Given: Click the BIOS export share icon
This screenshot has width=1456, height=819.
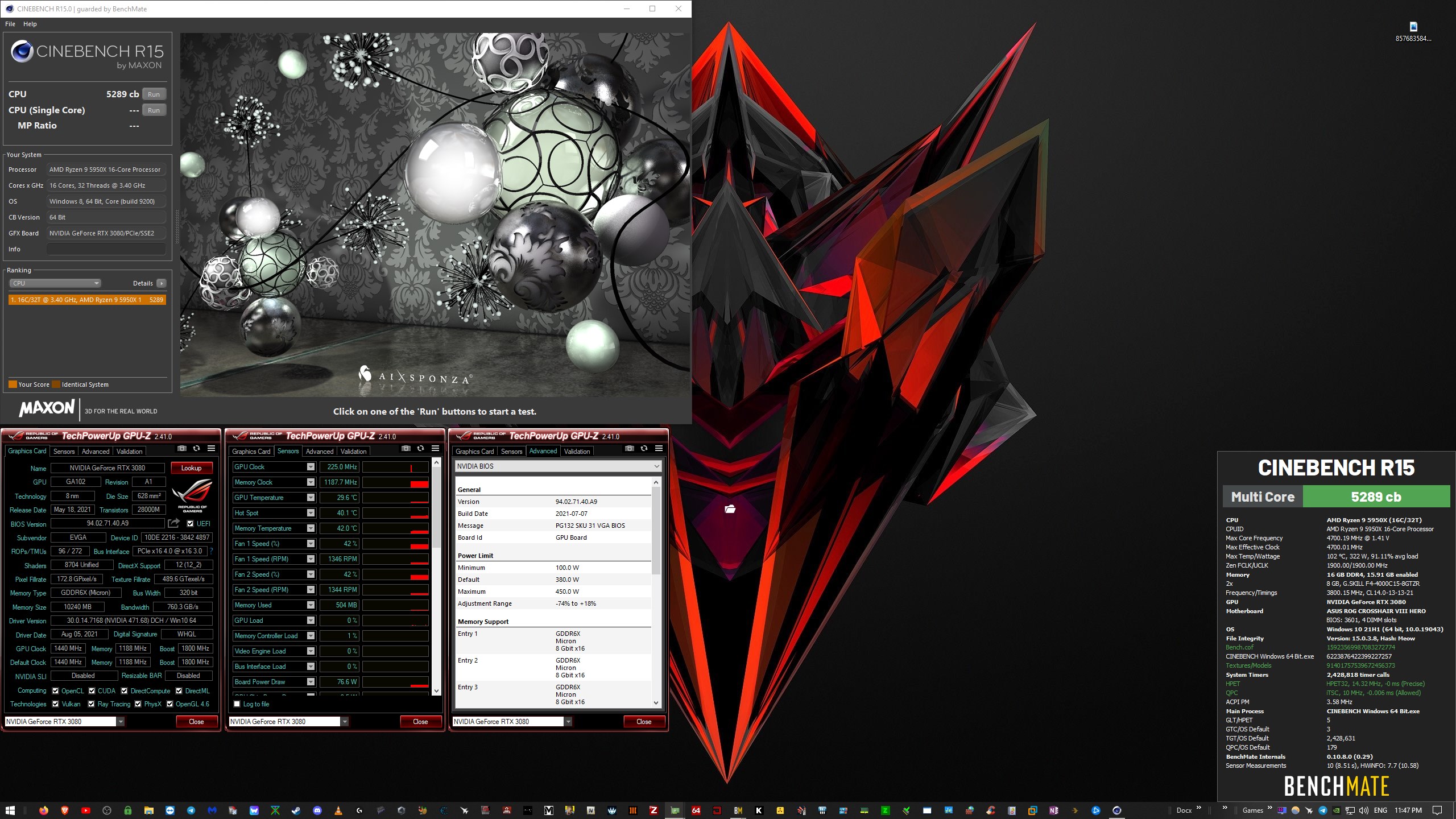Looking at the screenshot, I should tap(174, 523).
